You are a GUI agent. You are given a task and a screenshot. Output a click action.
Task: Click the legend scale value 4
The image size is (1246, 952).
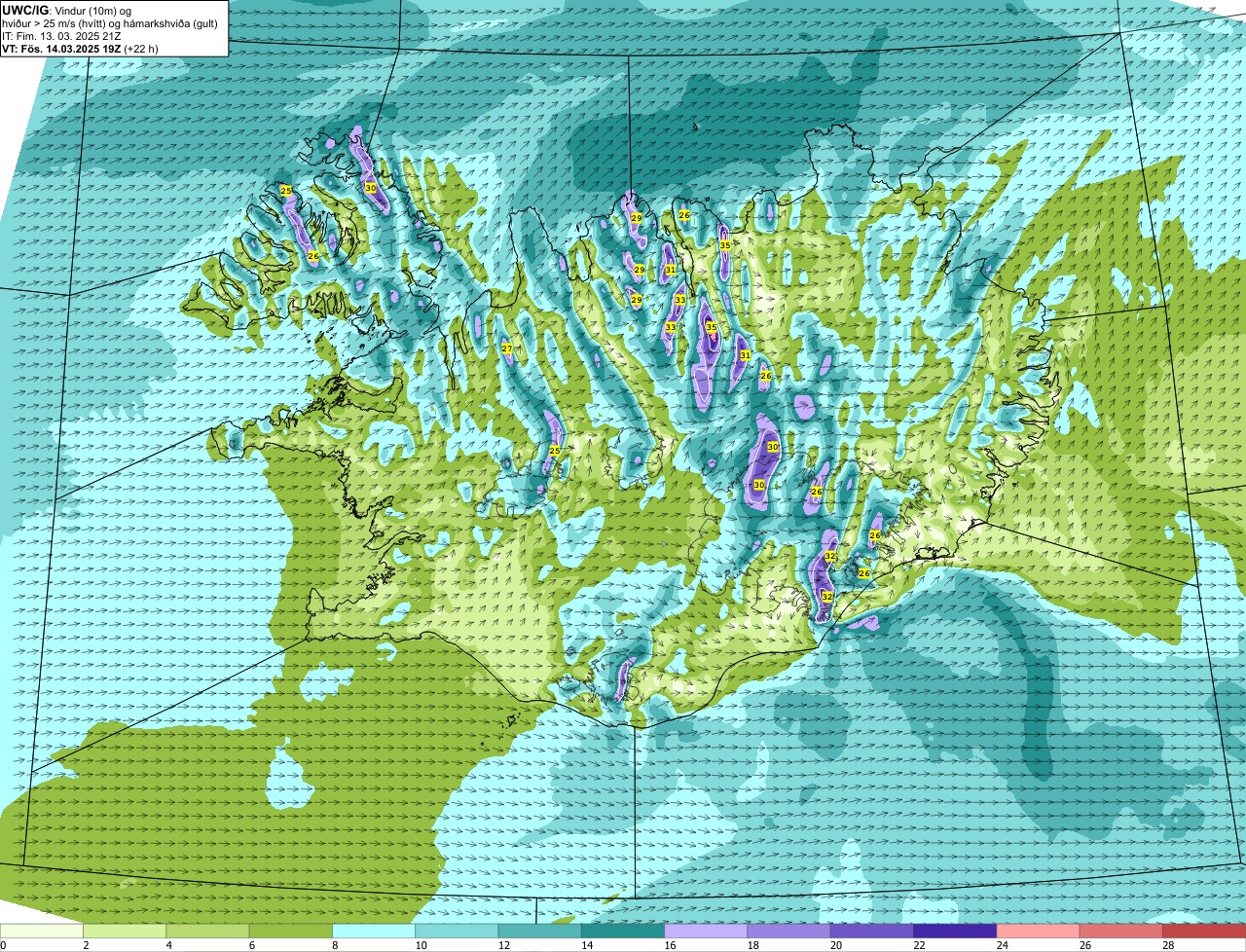tap(168, 945)
